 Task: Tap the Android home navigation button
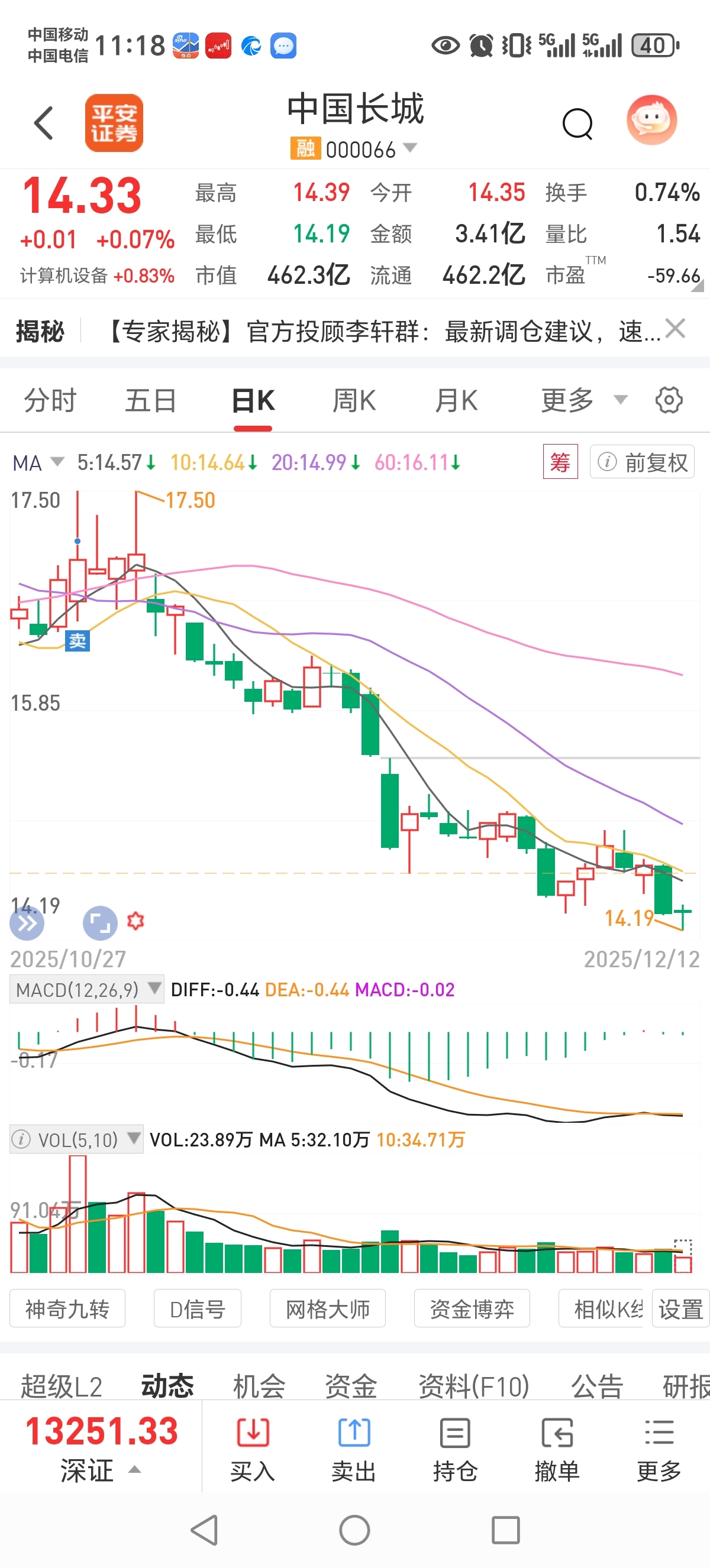coord(354,1530)
